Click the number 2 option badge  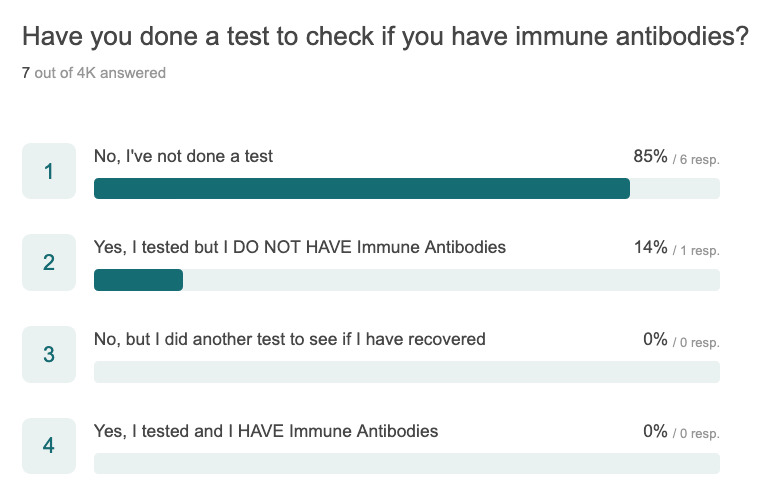[49, 262]
